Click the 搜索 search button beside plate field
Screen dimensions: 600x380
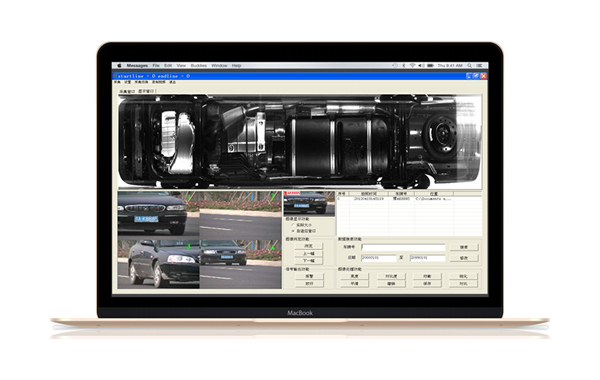point(464,248)
